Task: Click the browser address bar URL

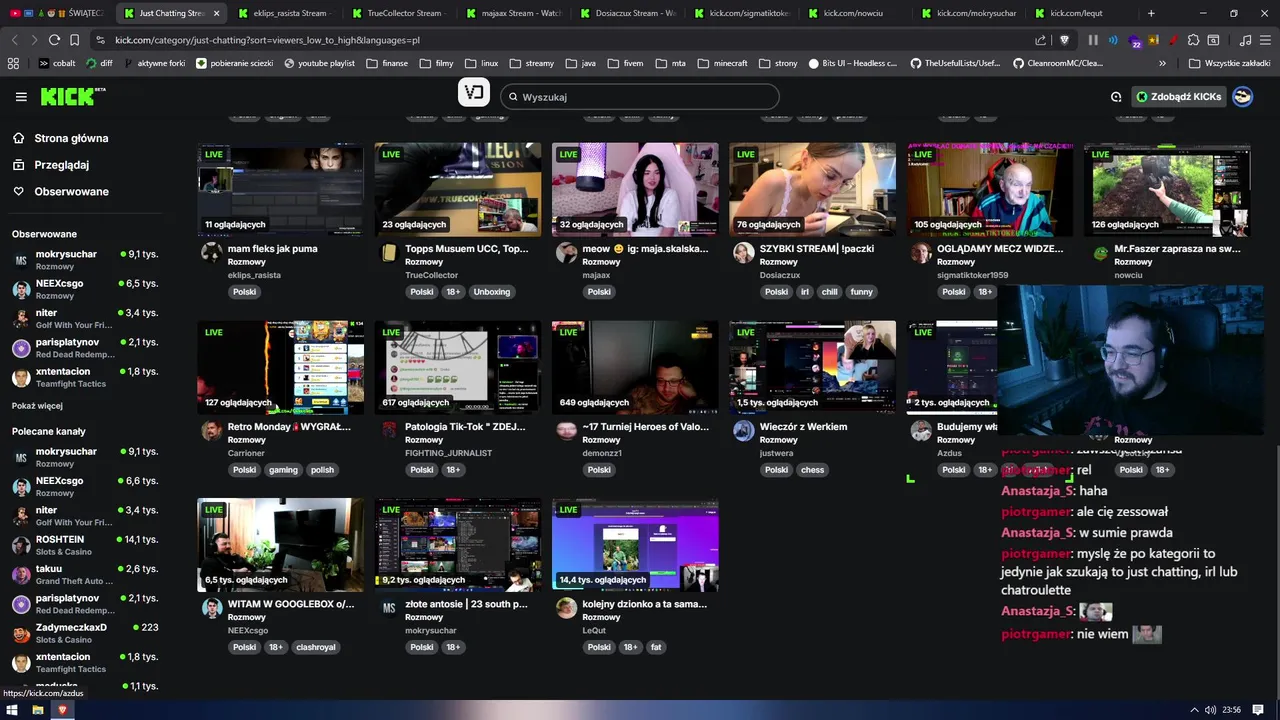Action: pyautogui.click(x=267, y=40)
